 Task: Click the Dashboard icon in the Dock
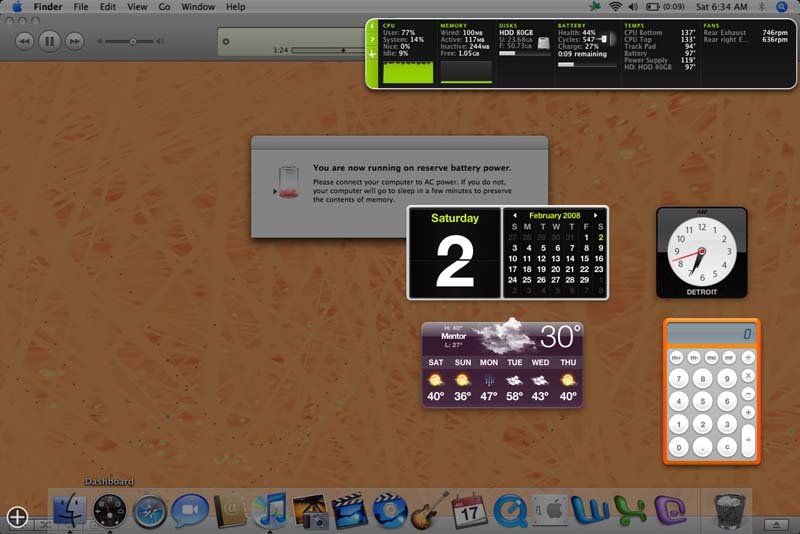109,511
